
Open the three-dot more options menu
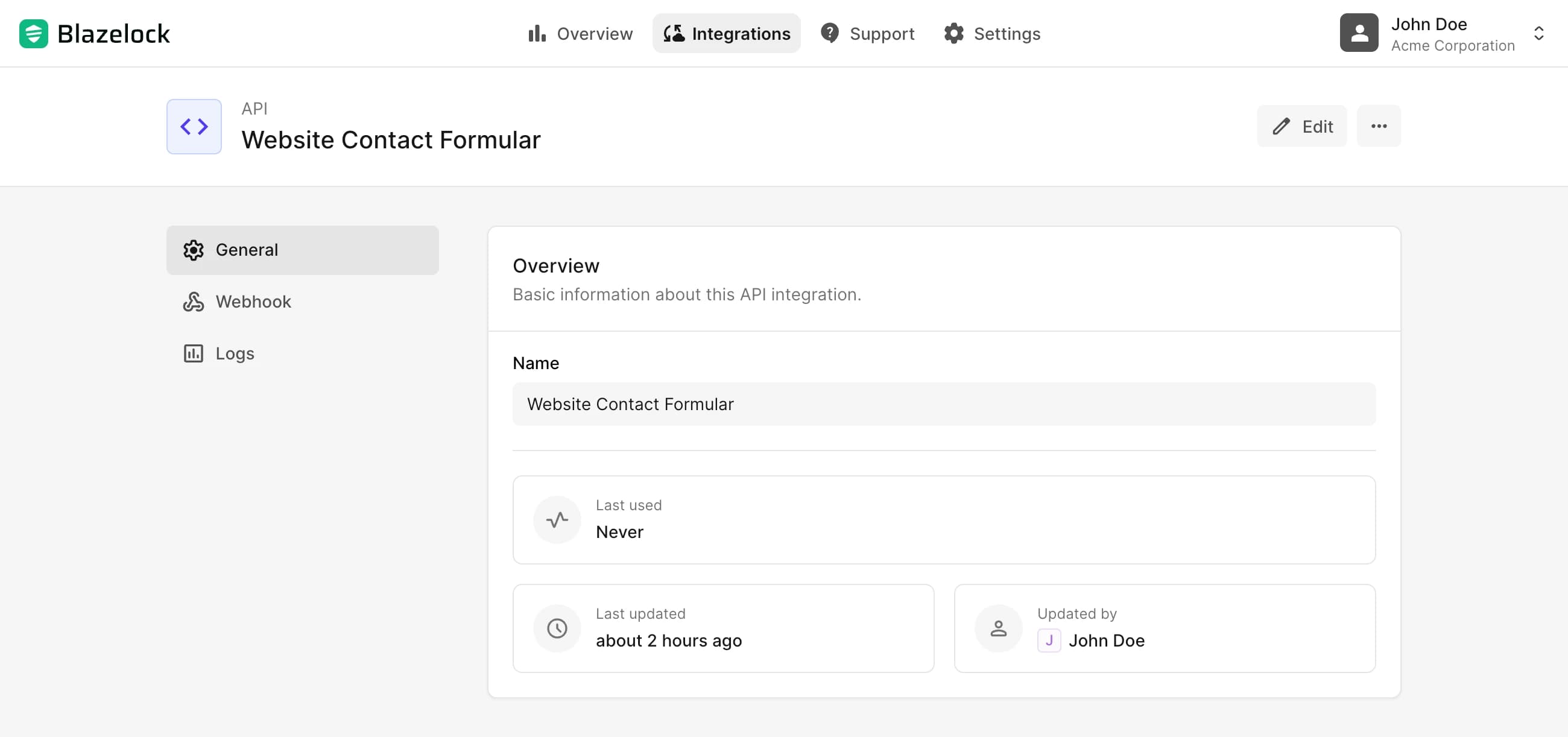1379,126
